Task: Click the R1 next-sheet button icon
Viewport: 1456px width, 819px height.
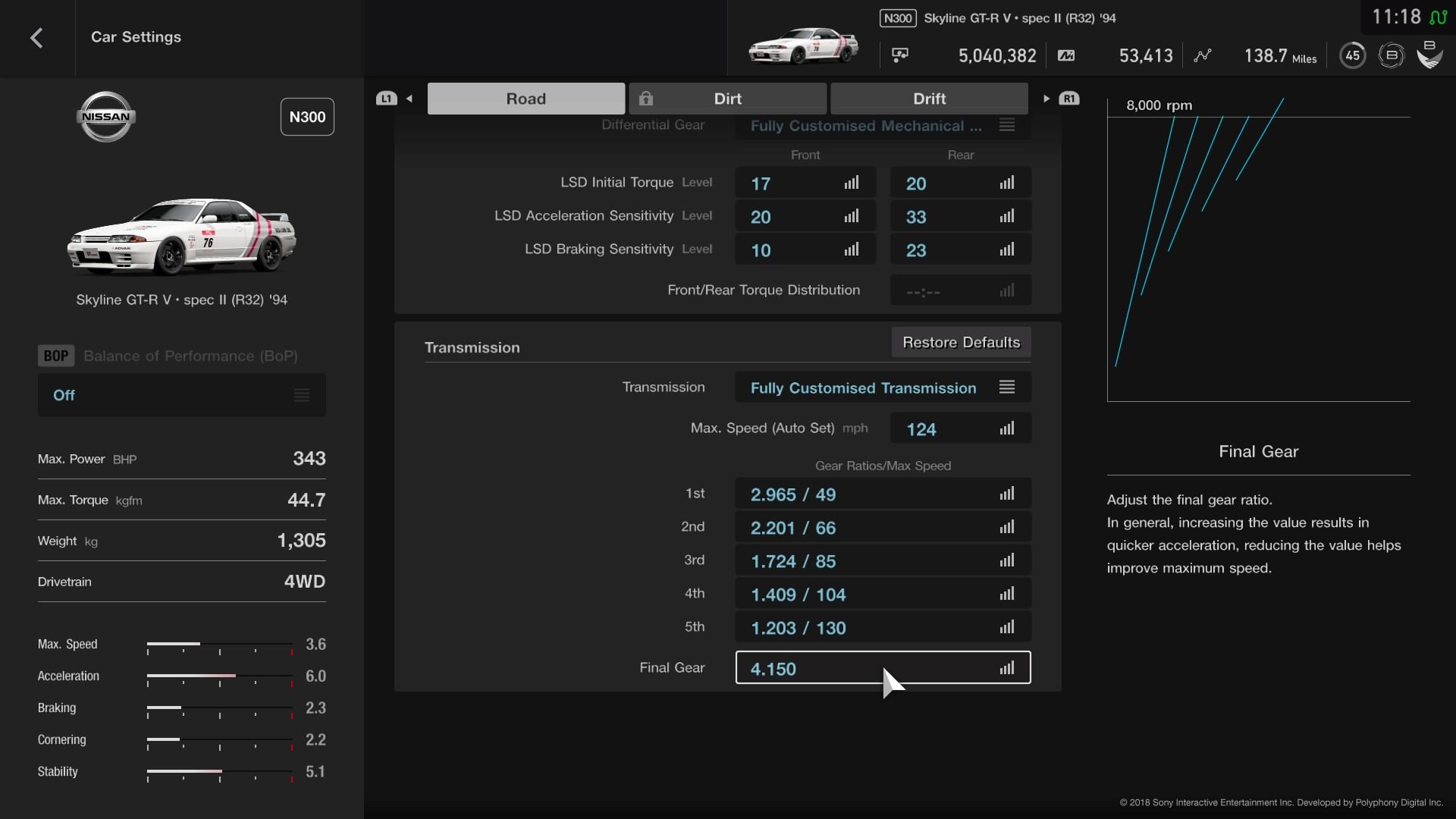Action: 1069,99
